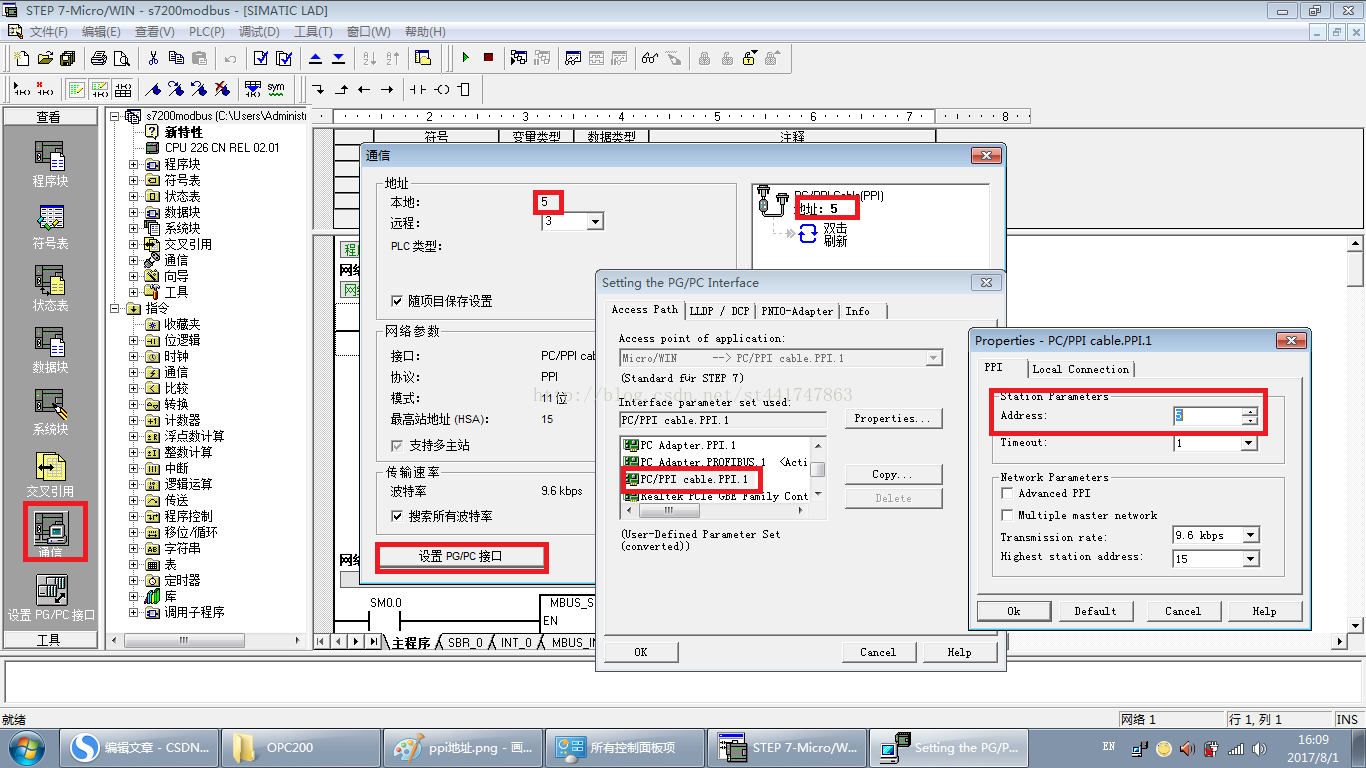Image resolution: width=1366 pixels, height=768 pixels.
Task: Expand the 位逻辑 tree node
Action: (x=134, y=340)
